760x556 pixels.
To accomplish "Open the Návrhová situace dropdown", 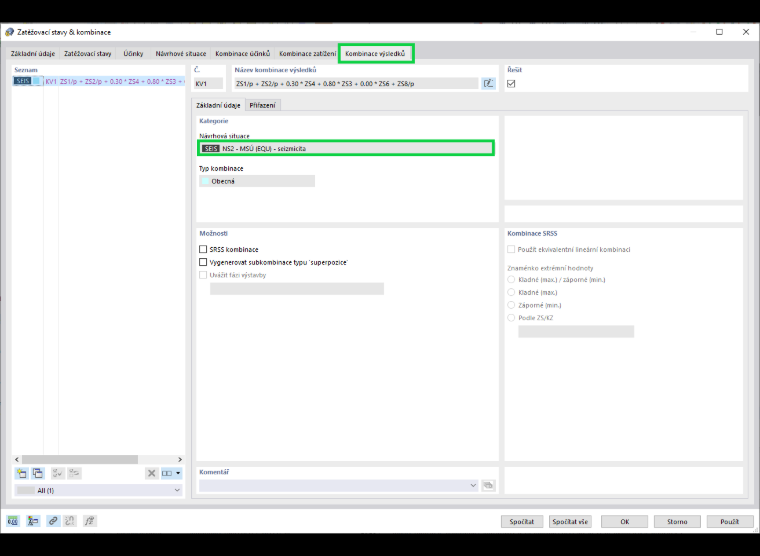I will (x=346, y=148).
